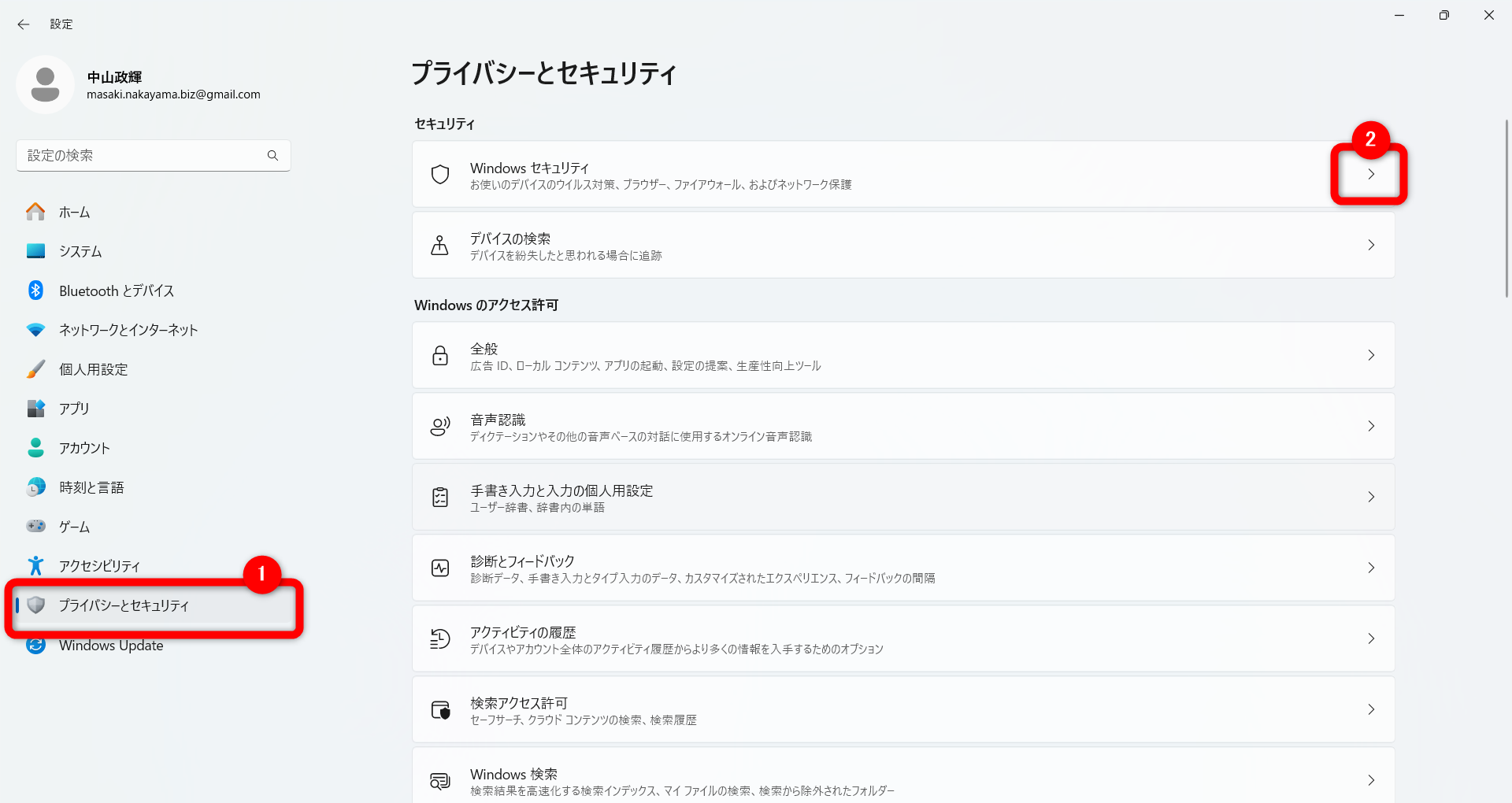Click the search magnifier icon
Screen dimensions: 1512x803
click(x=272, y=156)
